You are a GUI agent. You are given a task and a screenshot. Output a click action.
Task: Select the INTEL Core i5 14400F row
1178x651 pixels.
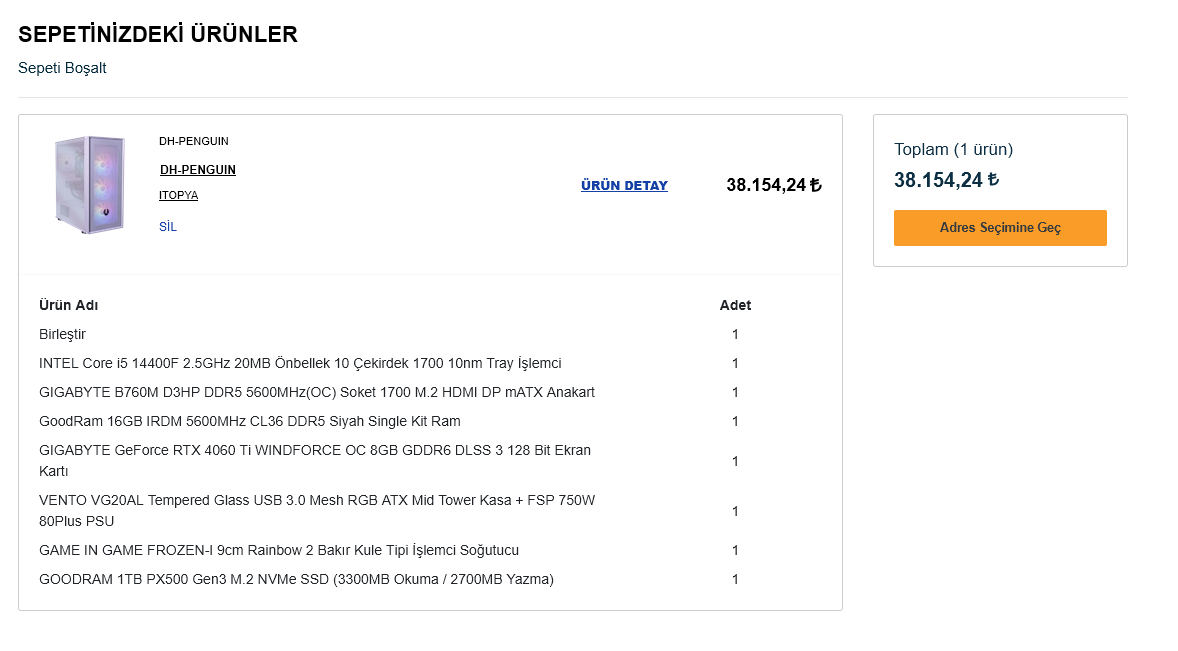tap(430, 363)
